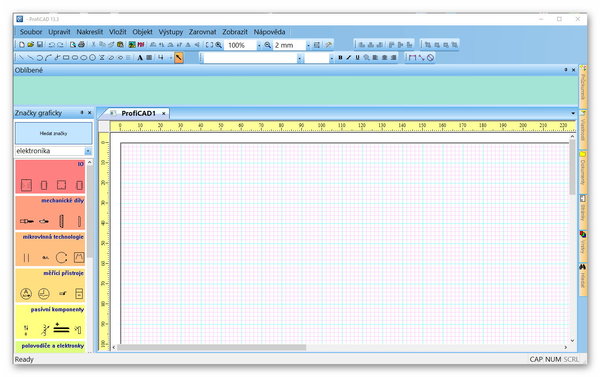
Task: Click the canvas horizontal scrollbar thumb
Action: point(212,347)
